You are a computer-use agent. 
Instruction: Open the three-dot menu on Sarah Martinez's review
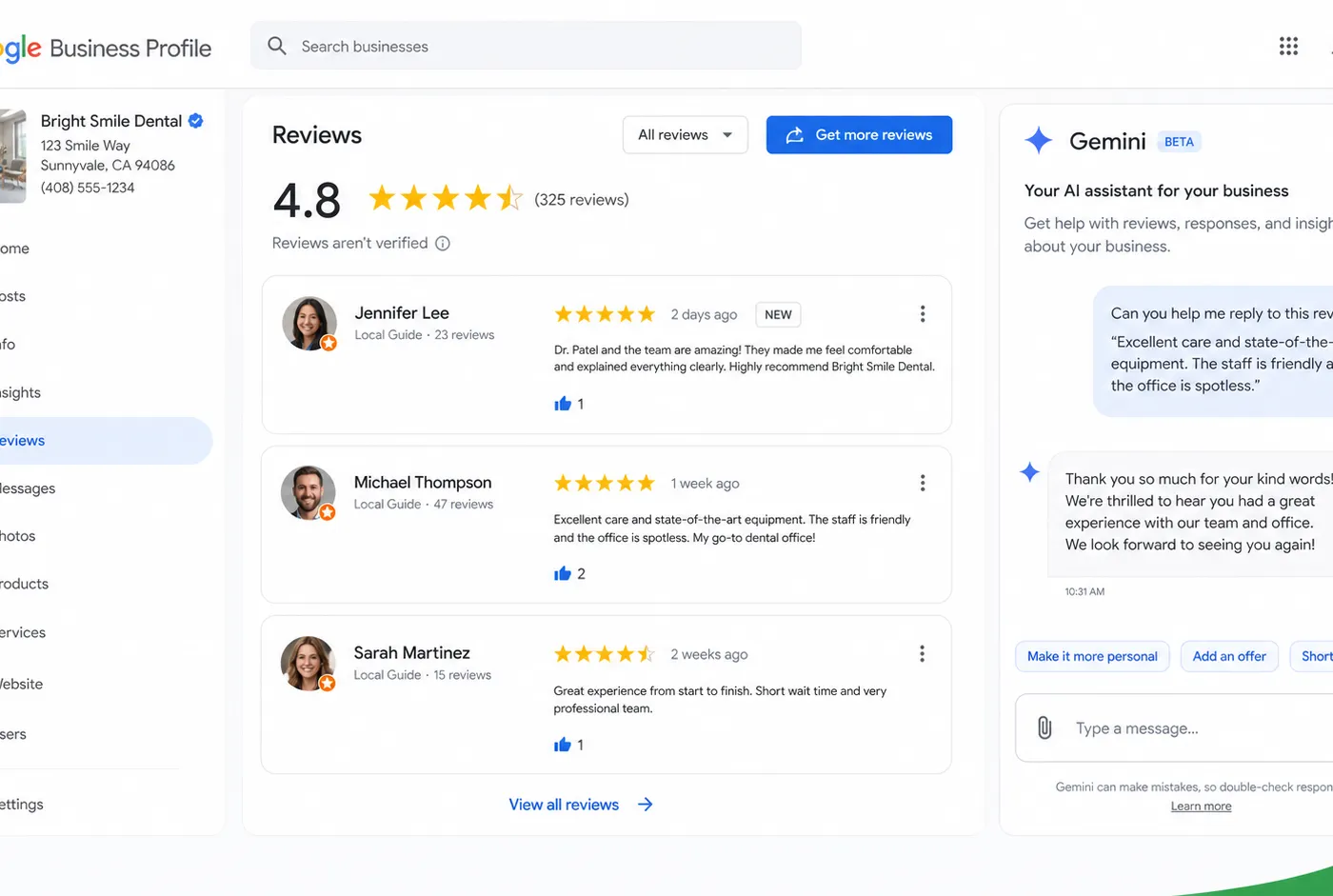[x=922, y=653]
